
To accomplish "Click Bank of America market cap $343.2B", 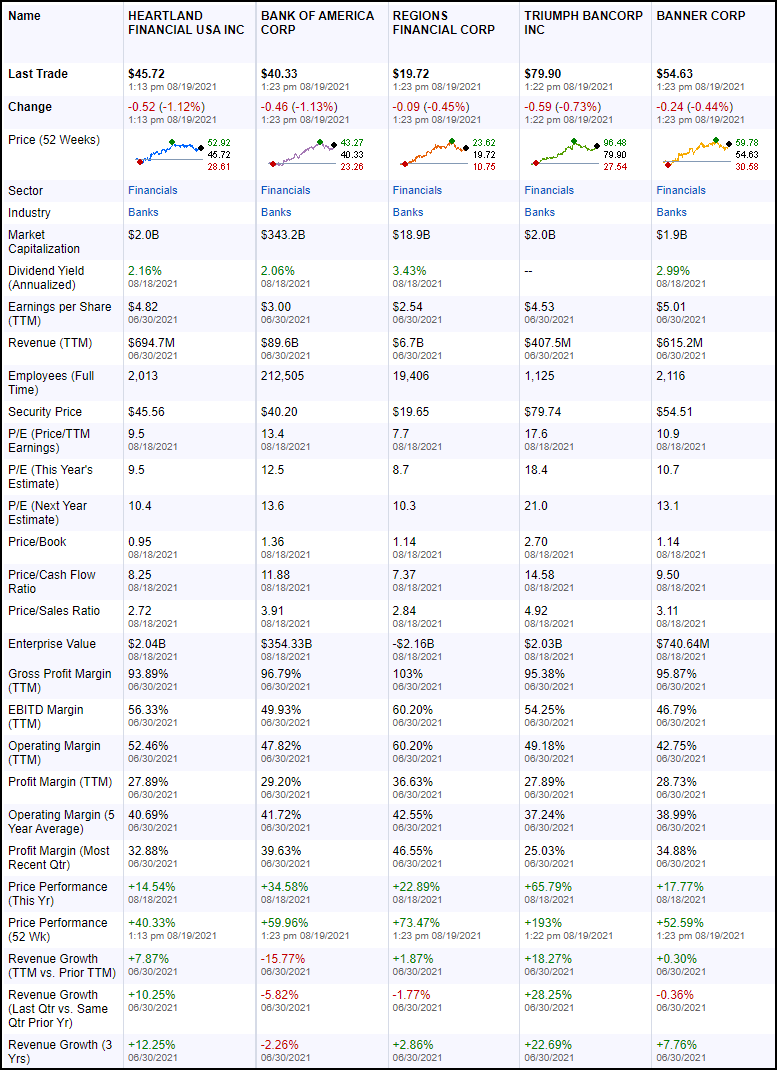I will [283, 235].
